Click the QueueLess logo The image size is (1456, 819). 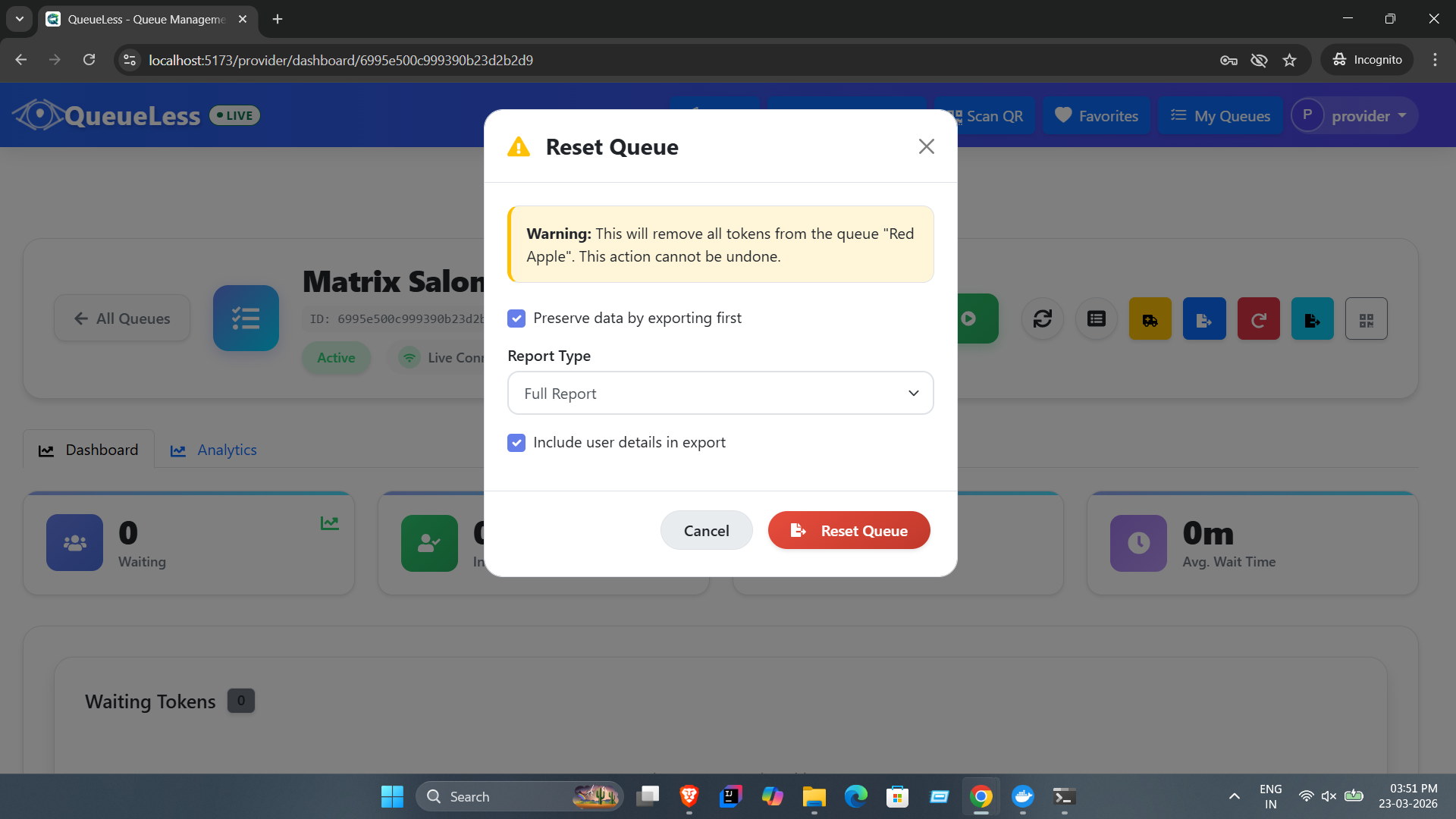tap(107, 115)
